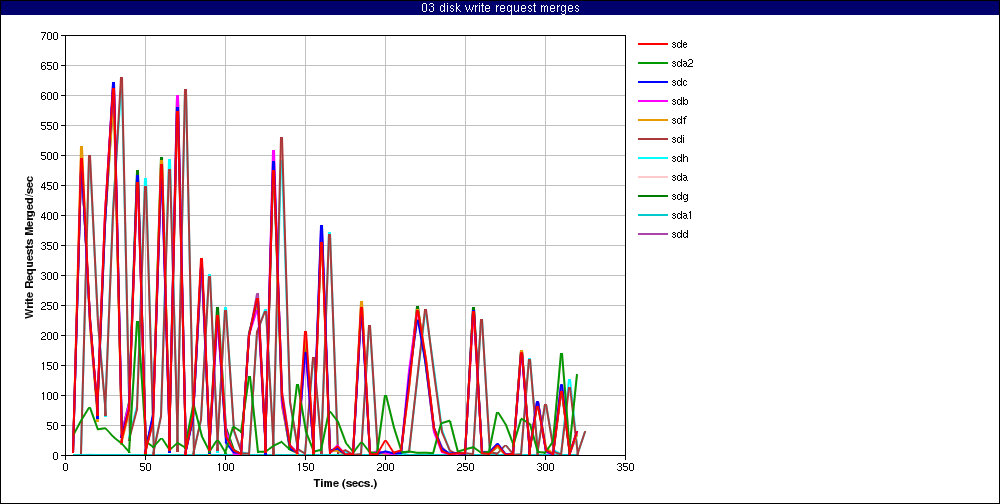The height and width of the screenshot is (504, 1000).
Task: Click the 250 y-axis tick label
Action: click(x=52, y=306)
